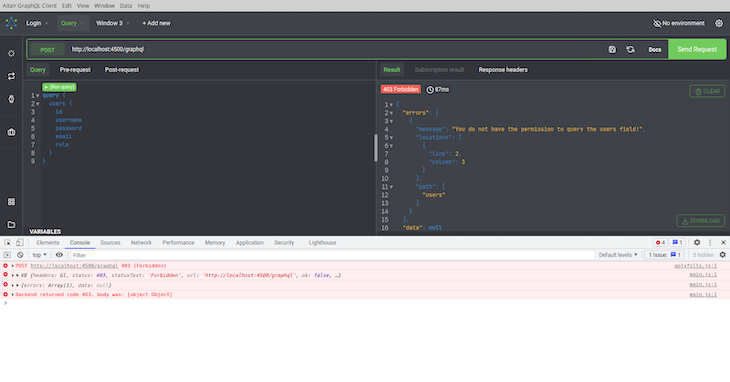
Task: Click the reload arrows sidebar icon
Action: 11,76
